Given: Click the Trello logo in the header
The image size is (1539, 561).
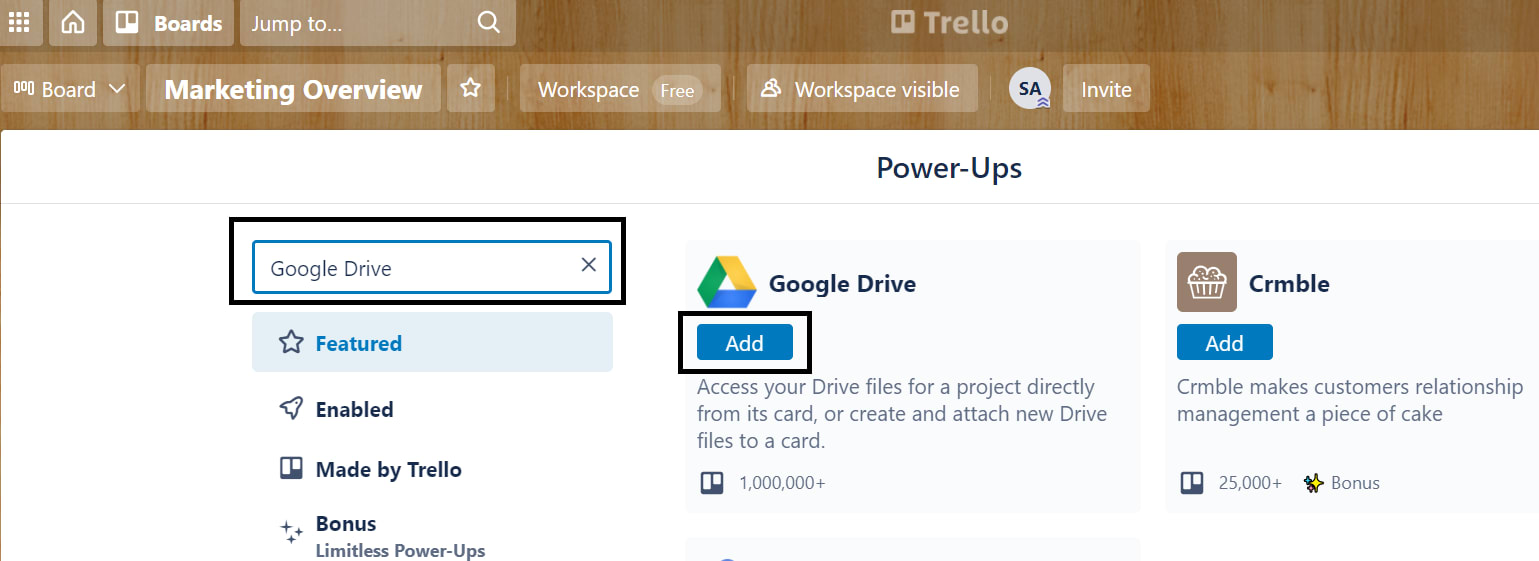Looking at the screenshot, I should click(x=949, y=22).
